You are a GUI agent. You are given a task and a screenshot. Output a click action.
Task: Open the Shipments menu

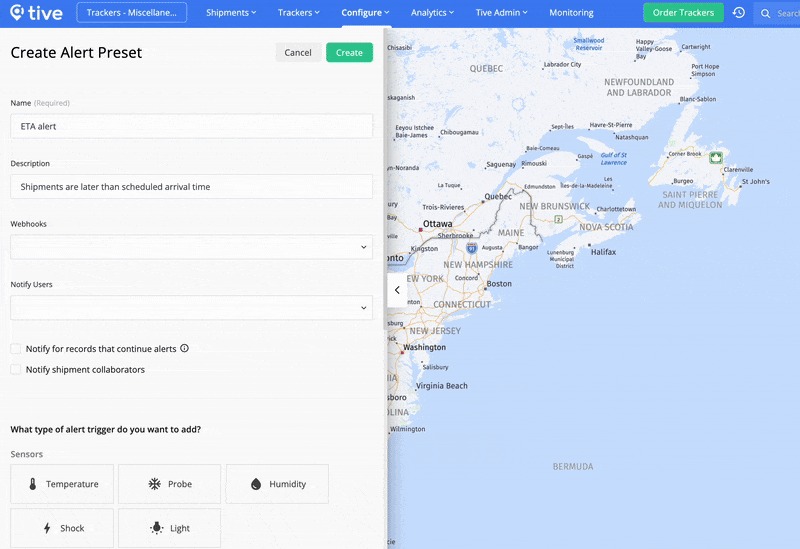pyautogui.click(x=230, y=13)
